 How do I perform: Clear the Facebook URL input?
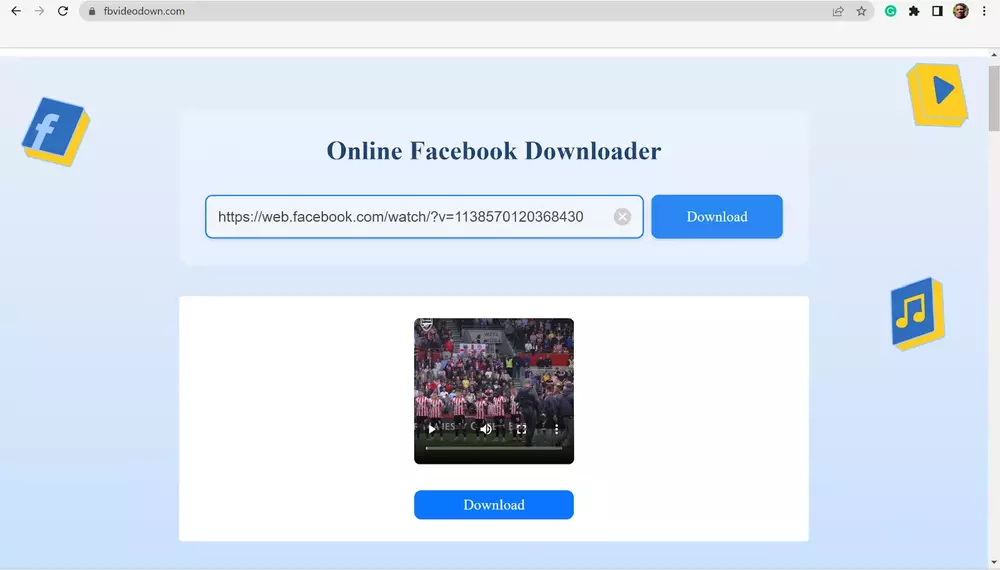click(622, 217)
